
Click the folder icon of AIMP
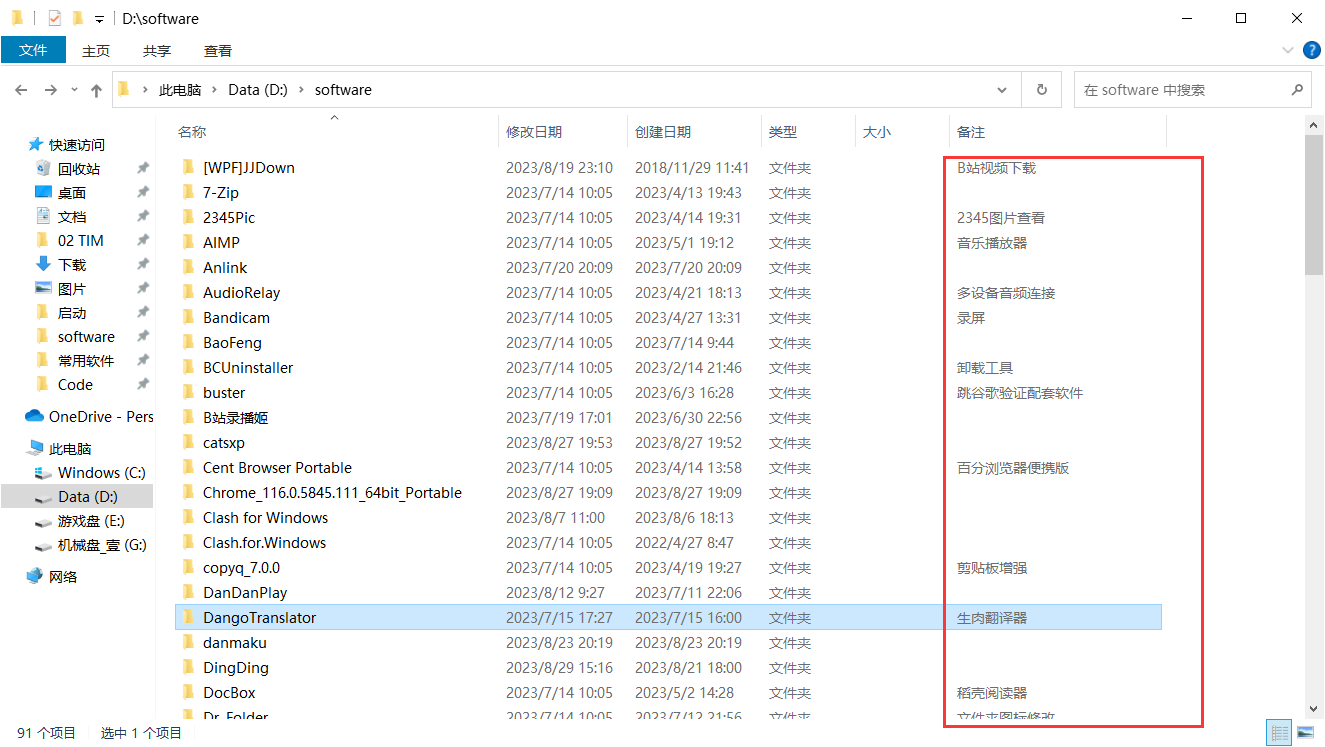pos(187,242)
